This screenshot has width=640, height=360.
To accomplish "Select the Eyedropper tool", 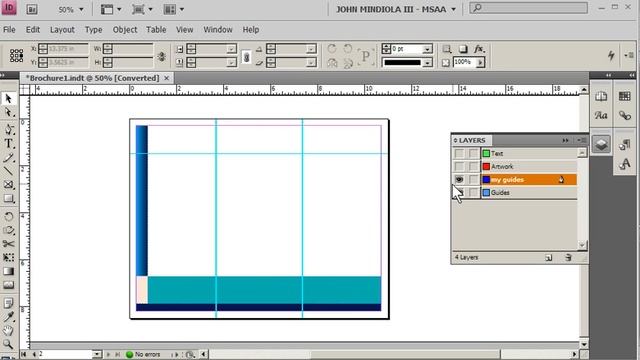I will [x=9, y=316].
